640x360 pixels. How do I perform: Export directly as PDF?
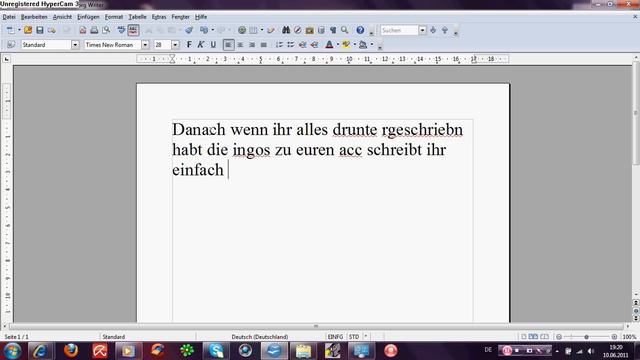(x=83, y=30)
